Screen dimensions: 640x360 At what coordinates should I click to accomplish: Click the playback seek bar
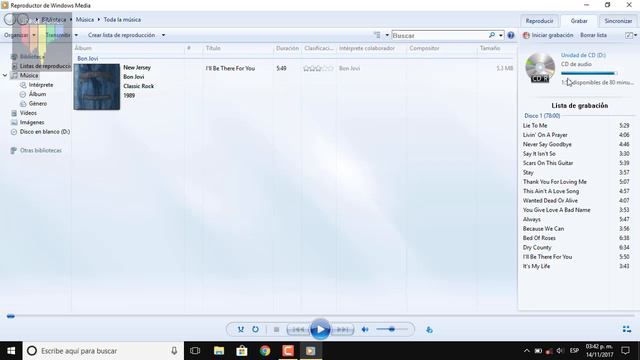(x=320, y=316)
